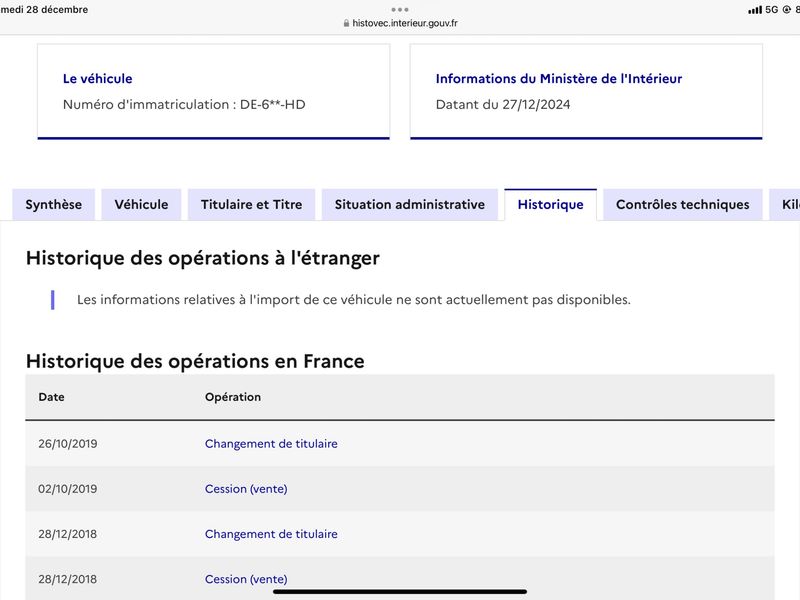Switch to the Véhicule tab

click(x=141, y=205)
